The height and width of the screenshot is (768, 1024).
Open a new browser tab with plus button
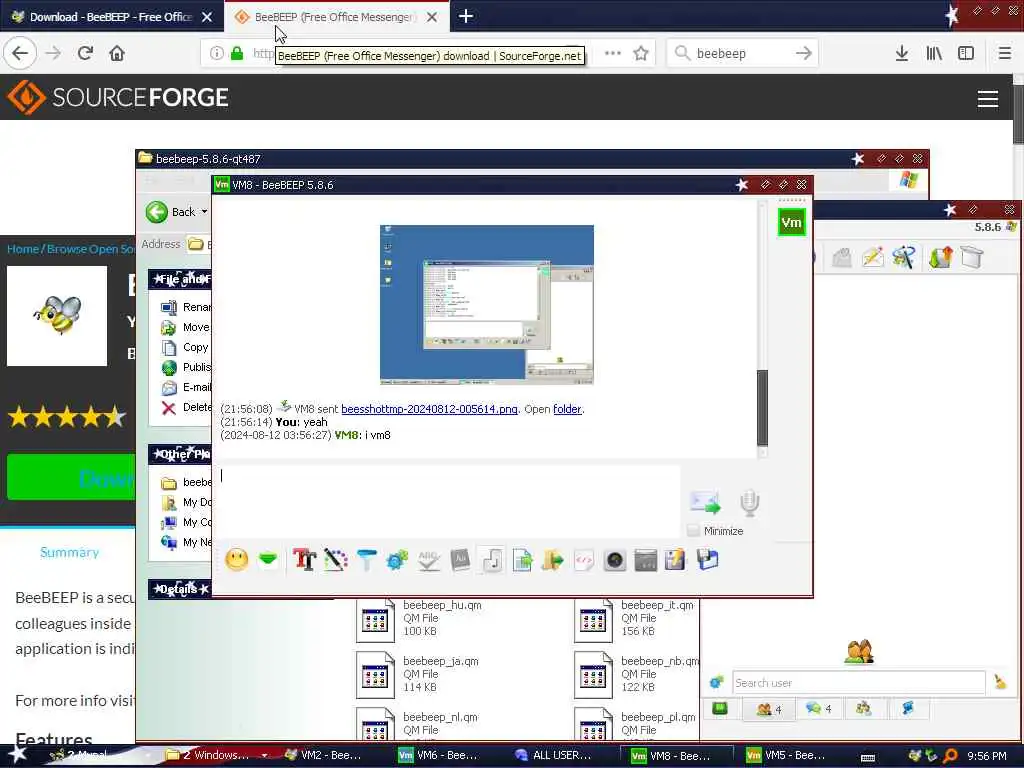click(x=466, y=16)
